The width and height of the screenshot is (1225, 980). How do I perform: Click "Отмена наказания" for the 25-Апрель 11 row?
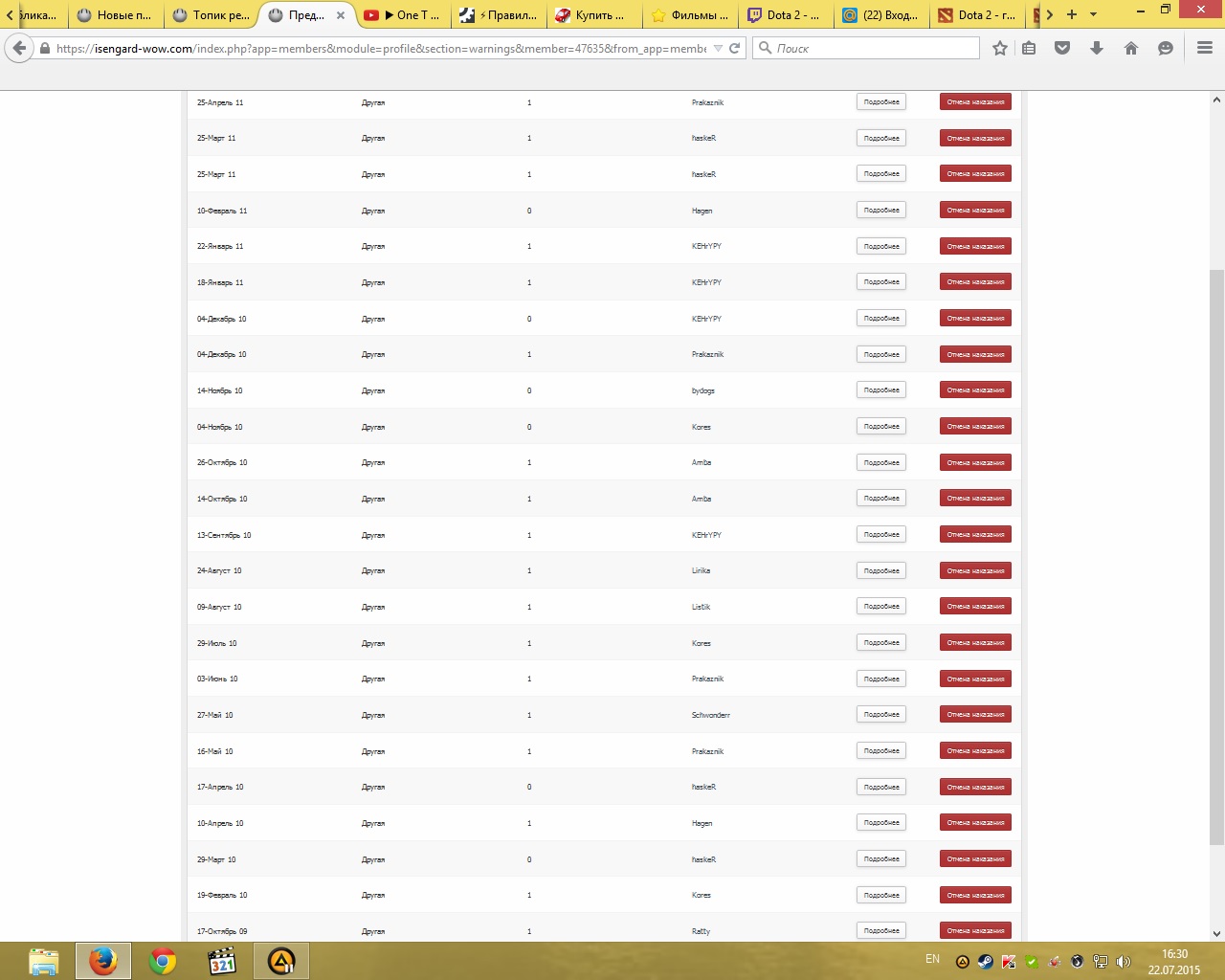[x=975, y=101]
